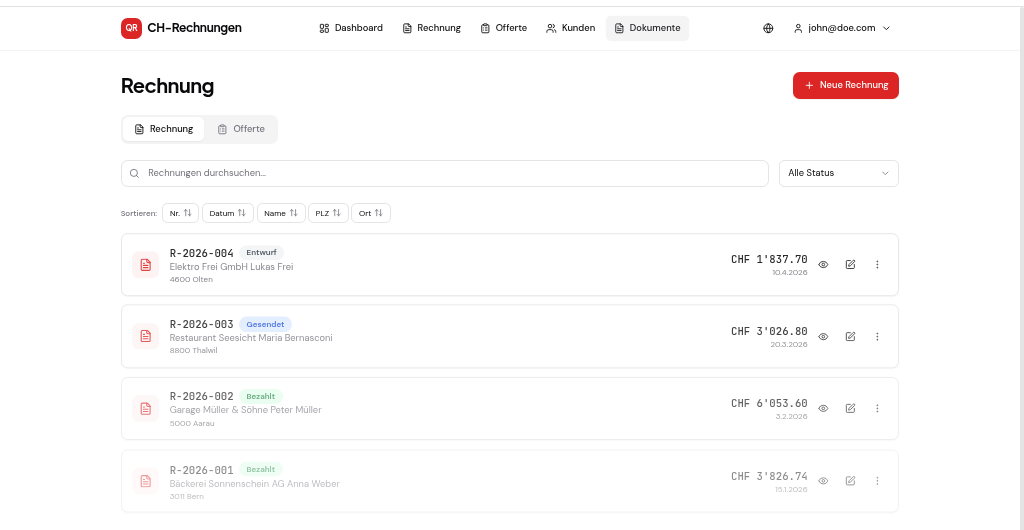
Task: Click amount CHF 3'026.80
Action: tap(769, 332)
